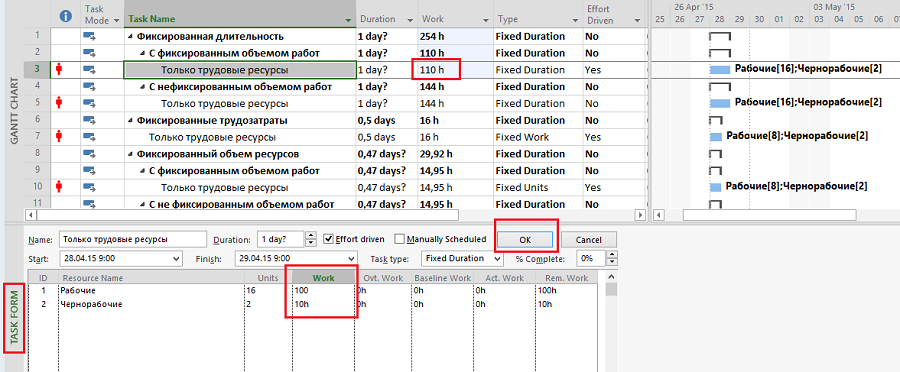Screen dimensions: 900x372
Task: Click auto-scheduled task mode icon in row 2
Action: click(90, 53)
